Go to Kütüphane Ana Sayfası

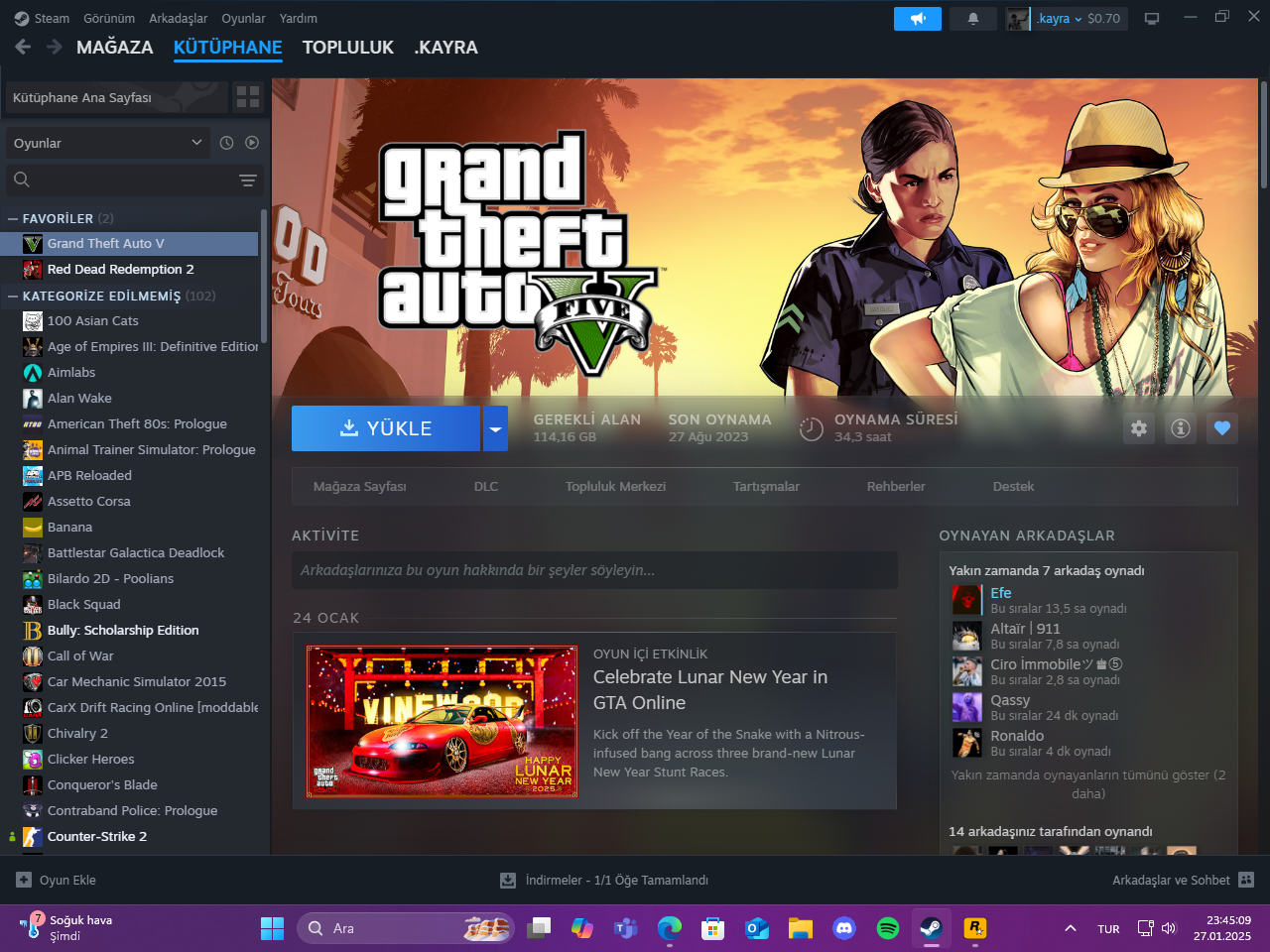115,97
